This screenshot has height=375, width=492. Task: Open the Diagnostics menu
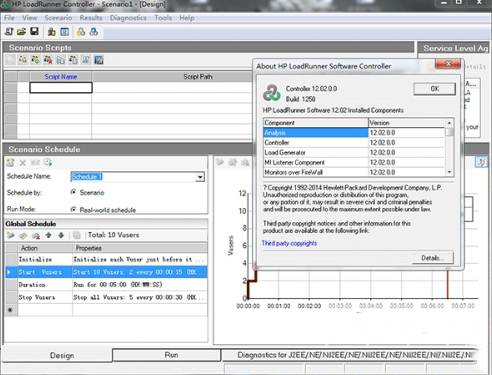pos(128,18)
